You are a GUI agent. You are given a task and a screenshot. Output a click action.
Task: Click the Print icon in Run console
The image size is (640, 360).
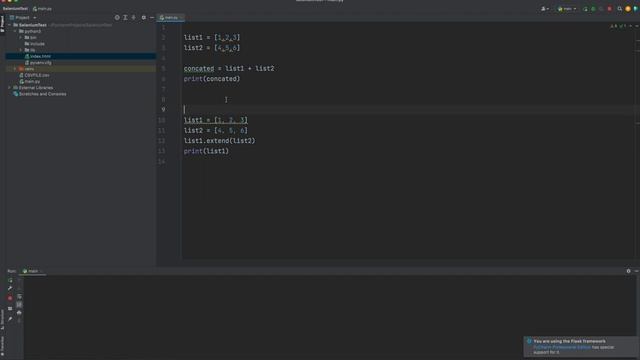point(19,313)
